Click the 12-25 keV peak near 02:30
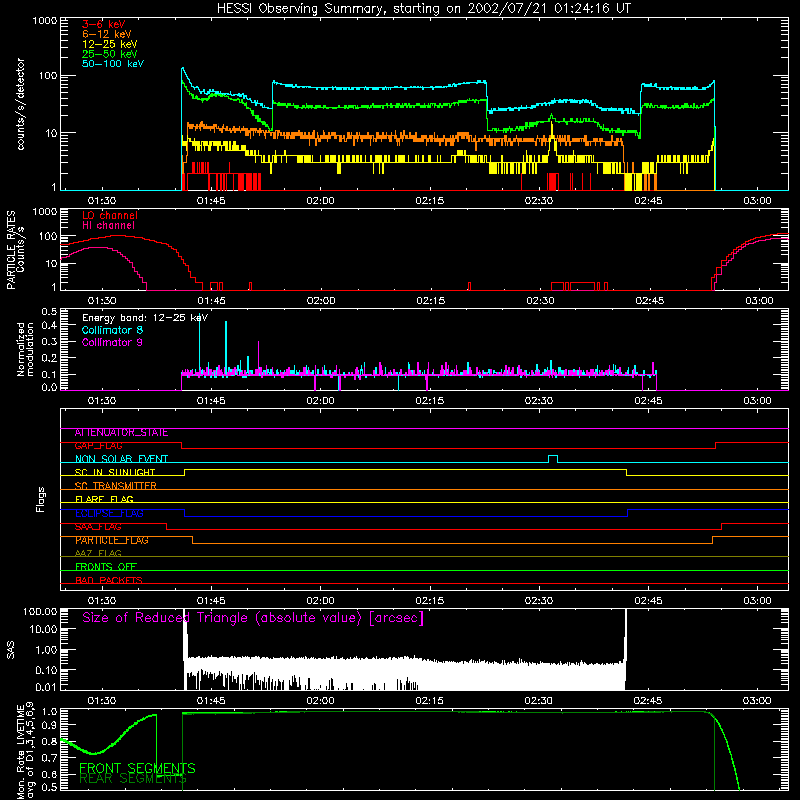 (552, 138)
